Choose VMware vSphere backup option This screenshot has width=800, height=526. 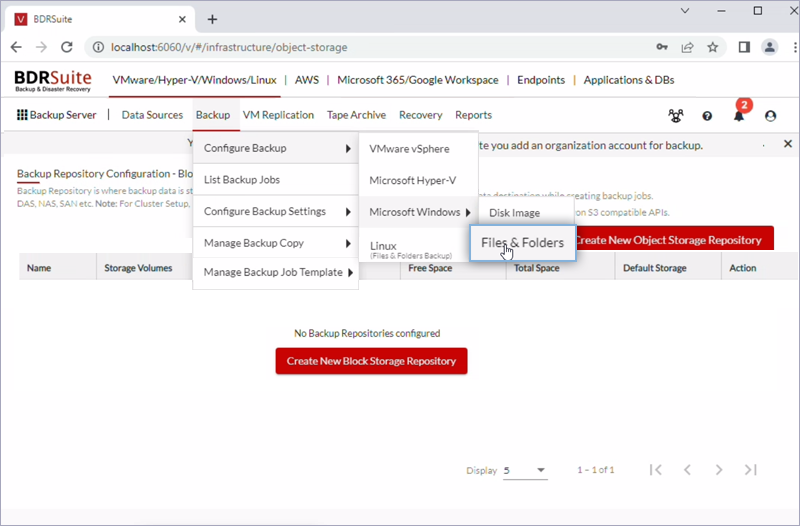419,149
